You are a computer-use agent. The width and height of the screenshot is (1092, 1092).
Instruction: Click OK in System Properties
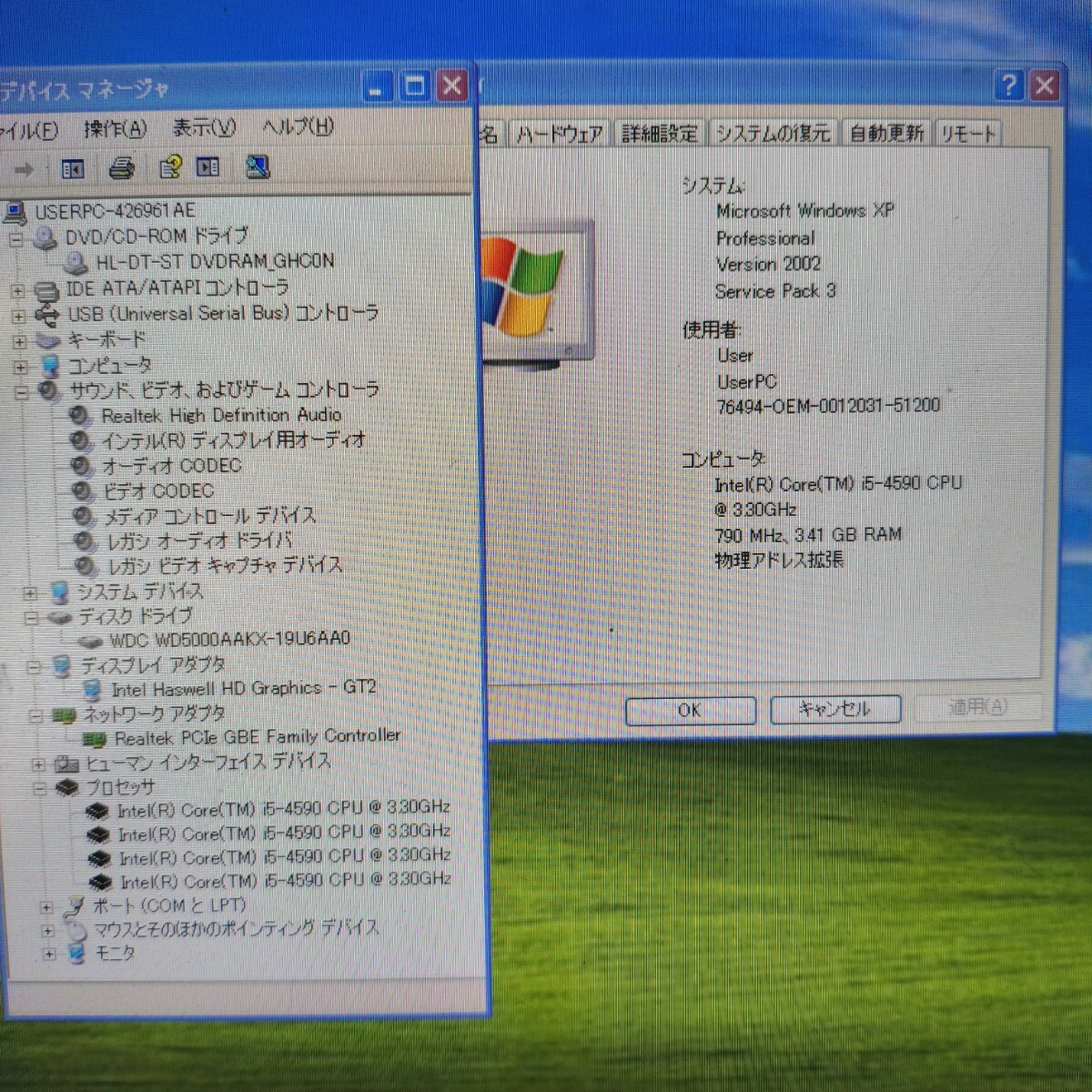pos(691,710)
